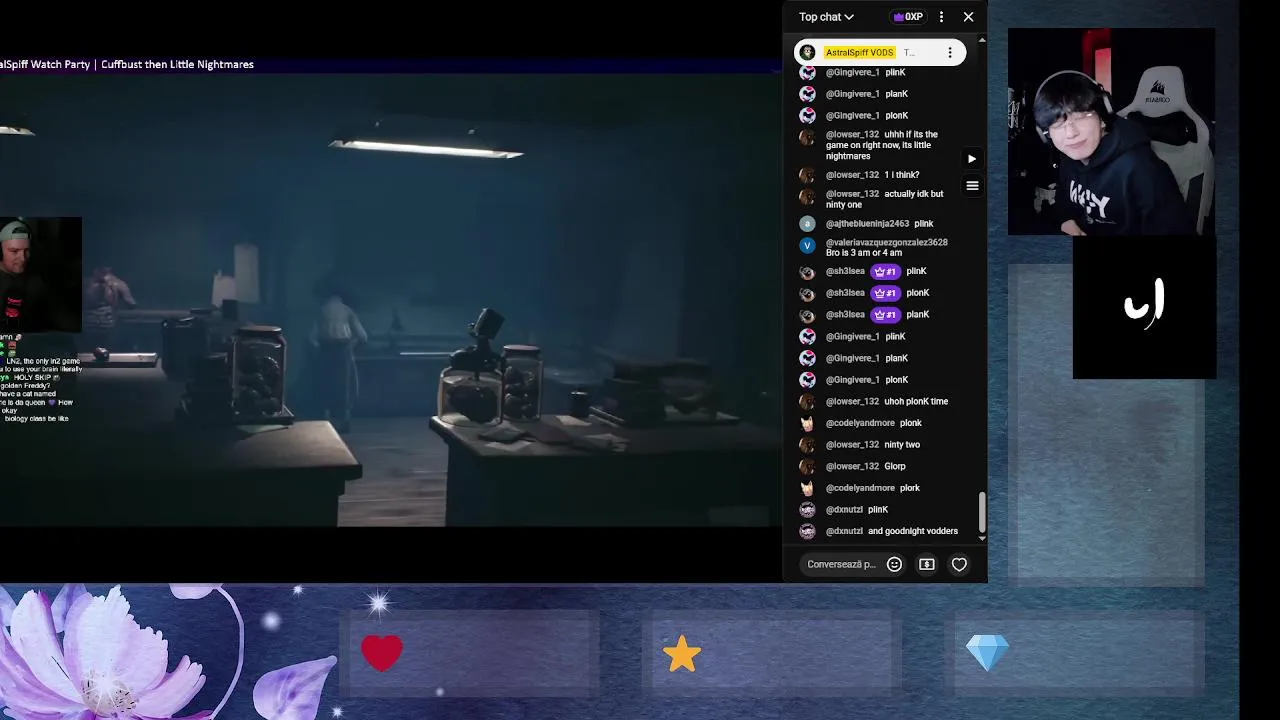Click the small facecam overlay on the game video
1280x720 pixels.
tap(40, 274)
